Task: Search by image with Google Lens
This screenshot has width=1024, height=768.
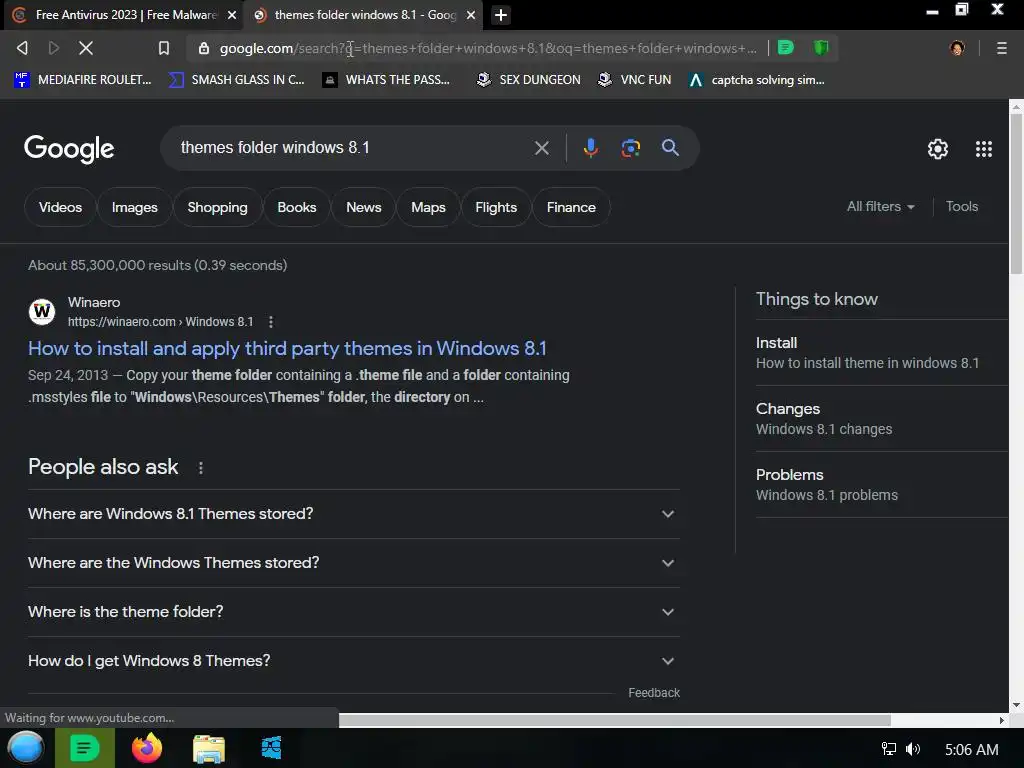Action: tap(630, 148)
